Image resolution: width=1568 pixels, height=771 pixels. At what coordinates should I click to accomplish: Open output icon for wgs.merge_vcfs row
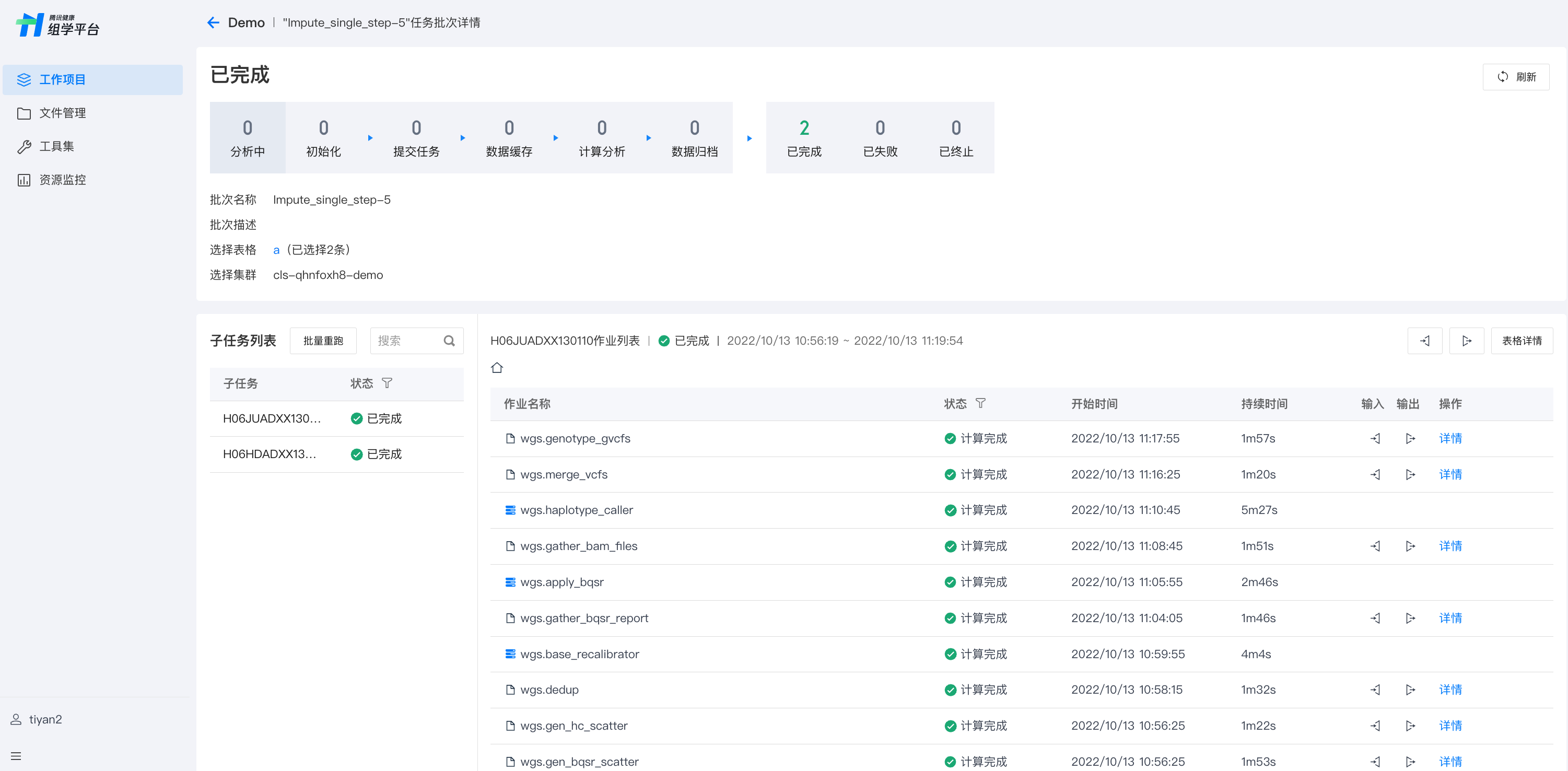coord(1410,475)
